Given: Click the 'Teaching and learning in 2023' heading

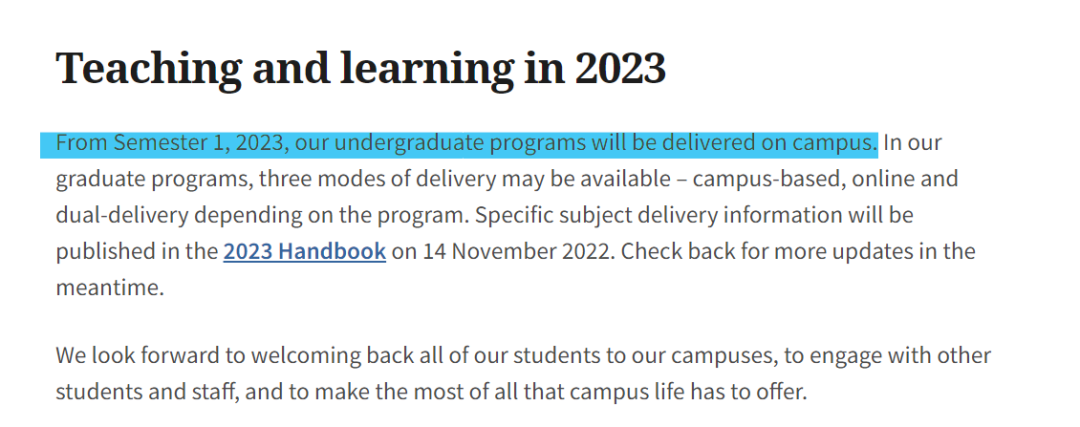Looking at the screenshot, I should coord(360,68).
